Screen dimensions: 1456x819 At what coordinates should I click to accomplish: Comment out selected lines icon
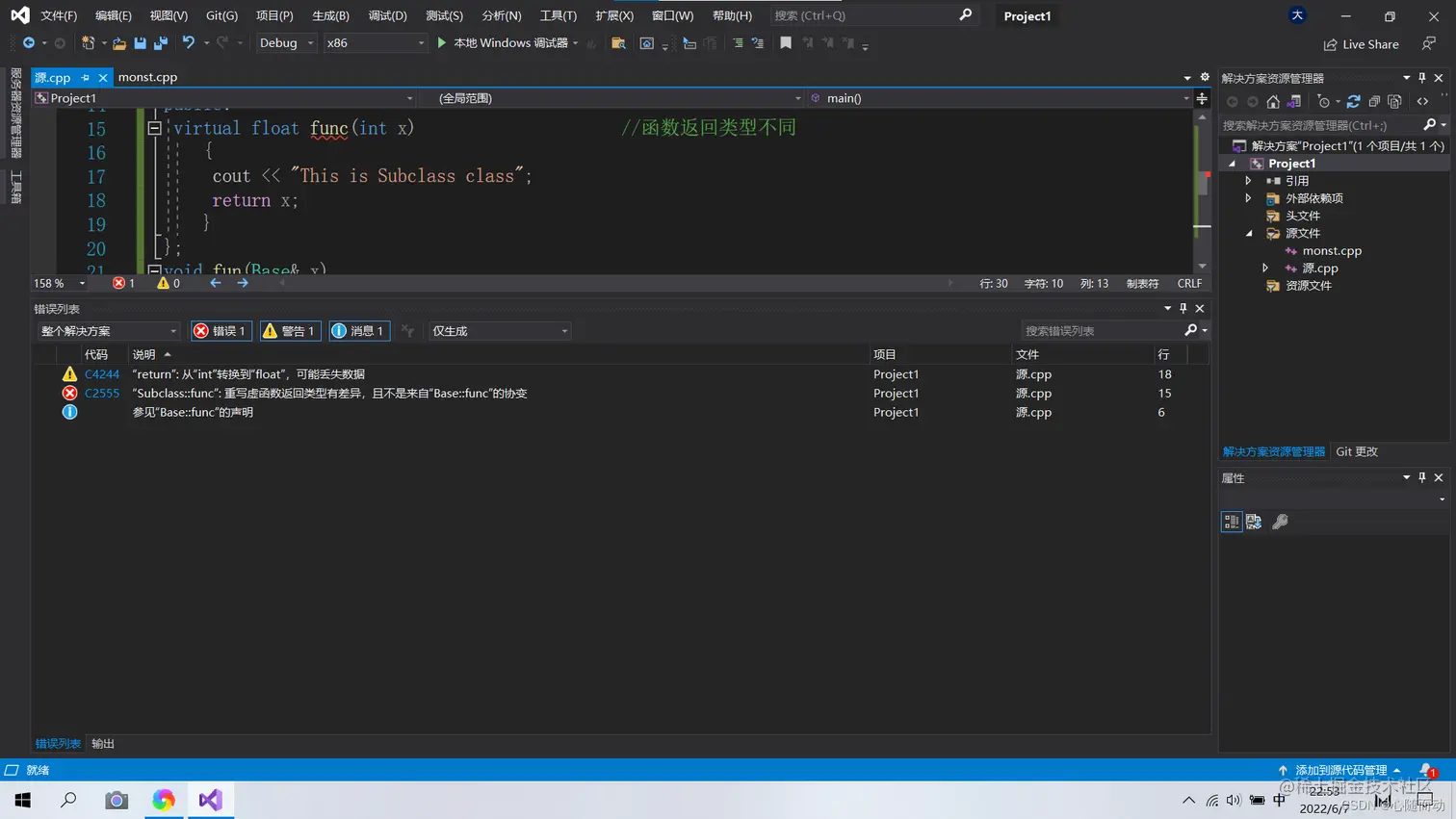click(x=738, y=43)
